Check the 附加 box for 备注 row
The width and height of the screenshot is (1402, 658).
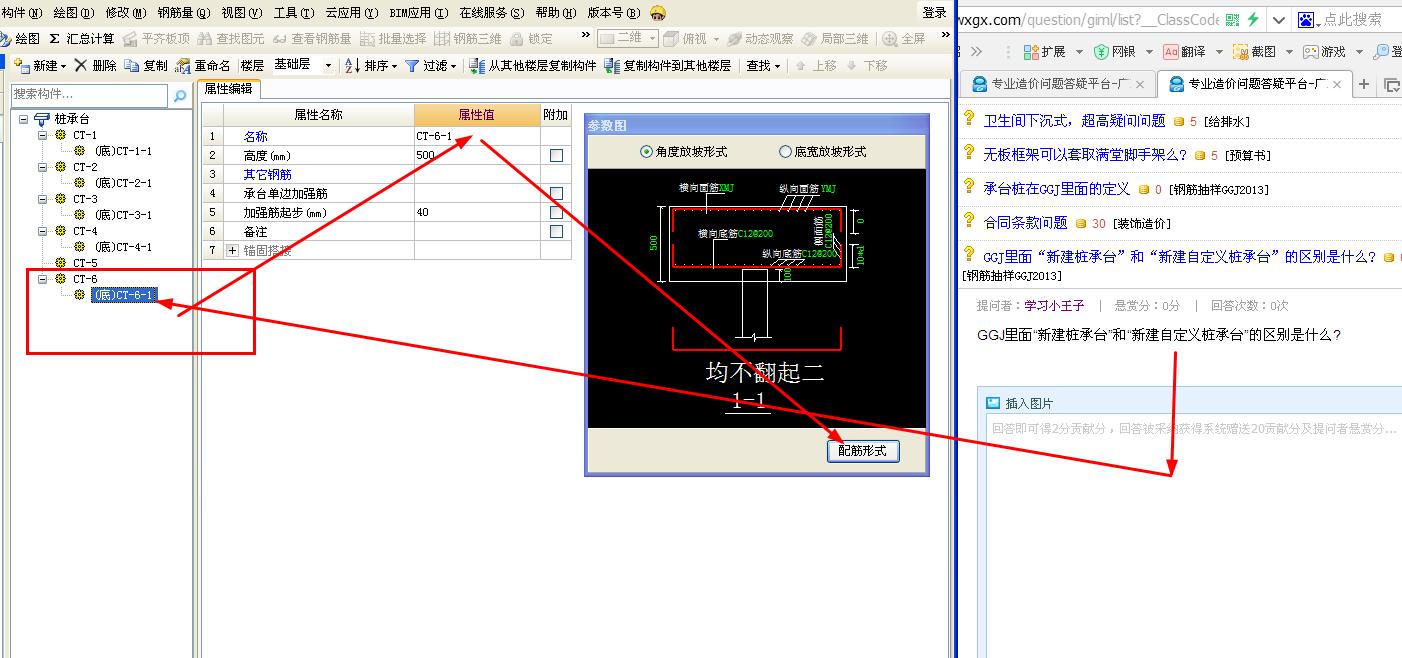coord(556,231)
